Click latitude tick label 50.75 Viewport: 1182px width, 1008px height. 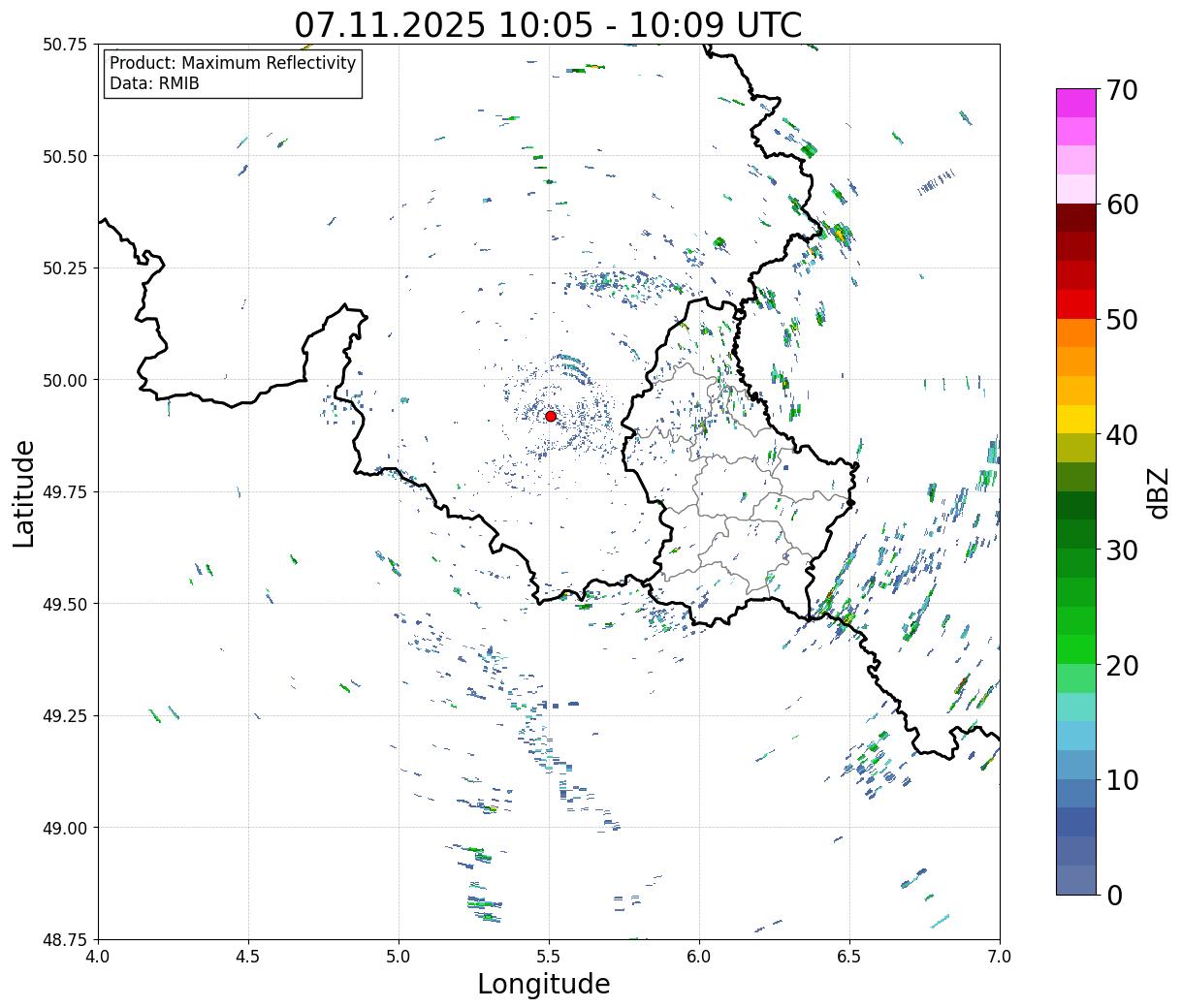pos(65,45)
